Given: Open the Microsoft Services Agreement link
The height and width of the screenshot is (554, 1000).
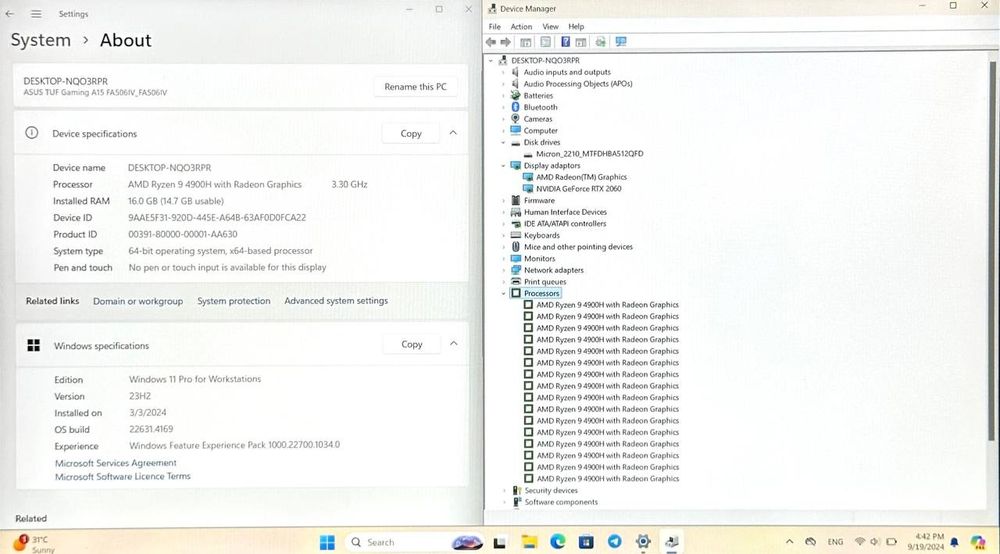Looking at the screenshot, I should point(115,463).
